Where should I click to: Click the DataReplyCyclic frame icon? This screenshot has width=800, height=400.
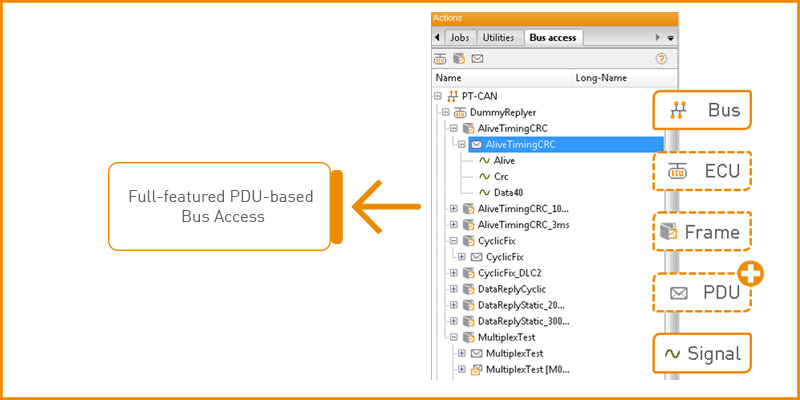[468, 289]
